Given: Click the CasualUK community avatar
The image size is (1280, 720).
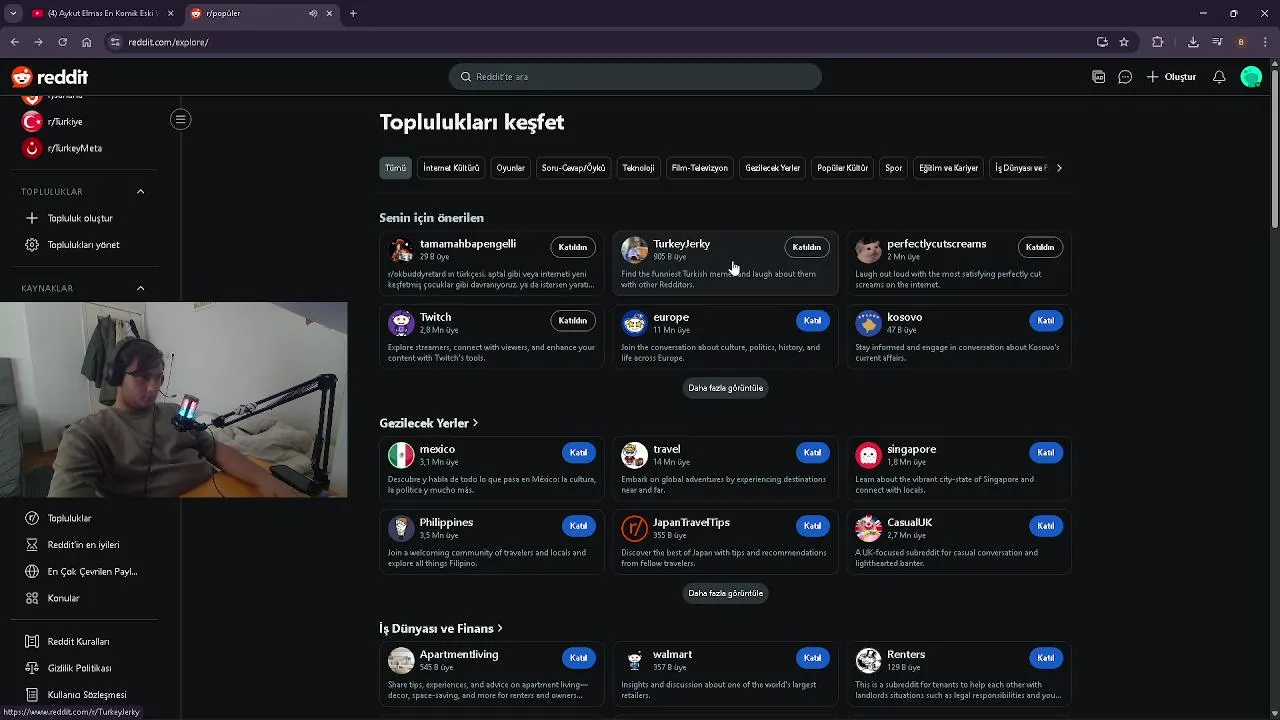Looking at the screenshot, I should point(868,528).
